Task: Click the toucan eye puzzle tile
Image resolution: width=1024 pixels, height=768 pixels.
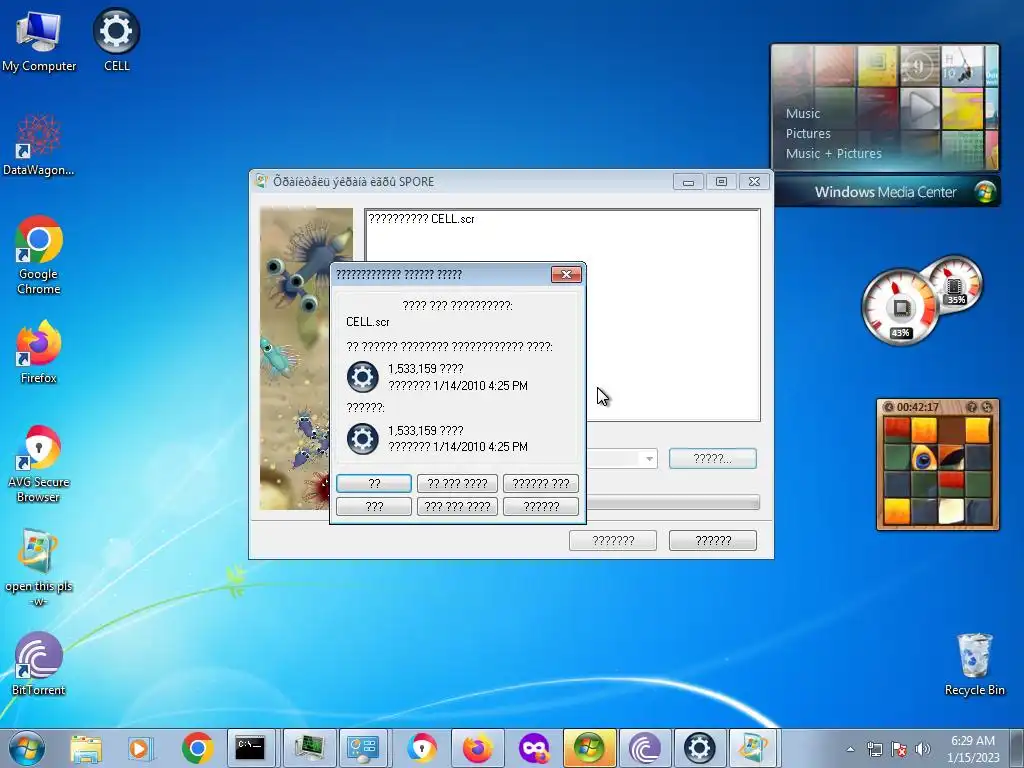Action: tap(923, 457)
